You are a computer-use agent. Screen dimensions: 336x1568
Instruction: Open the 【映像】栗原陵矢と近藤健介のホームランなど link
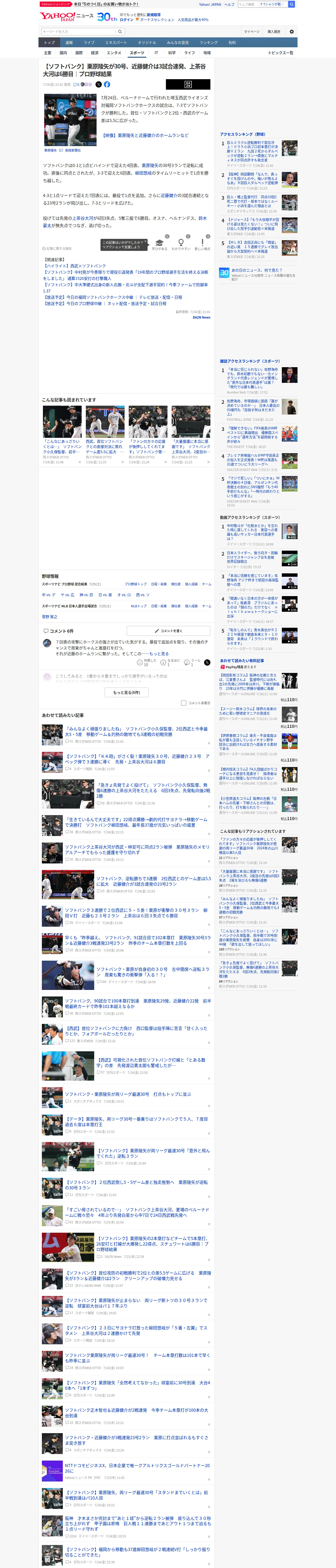[145, 135]
